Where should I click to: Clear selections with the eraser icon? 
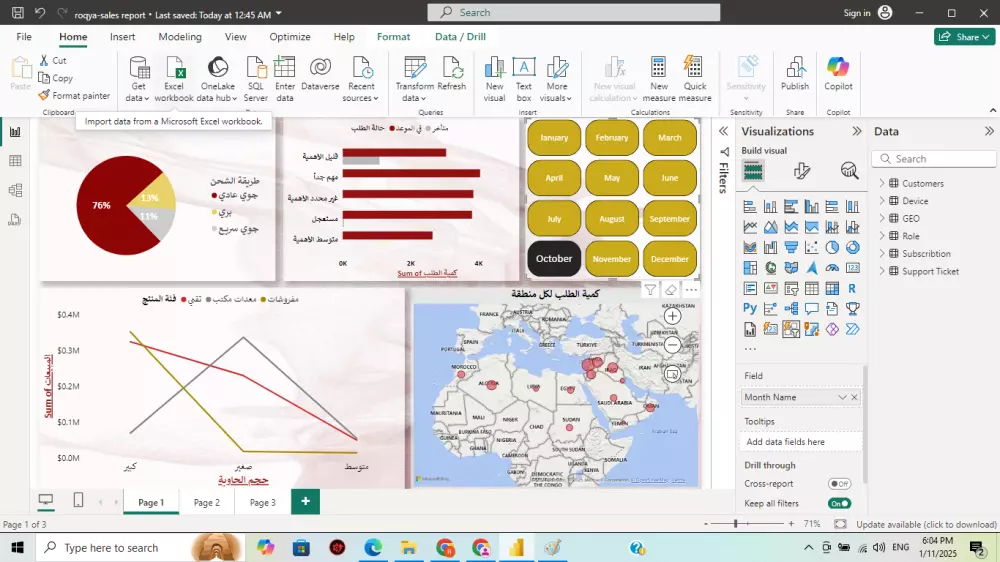(x=670, y=290)
